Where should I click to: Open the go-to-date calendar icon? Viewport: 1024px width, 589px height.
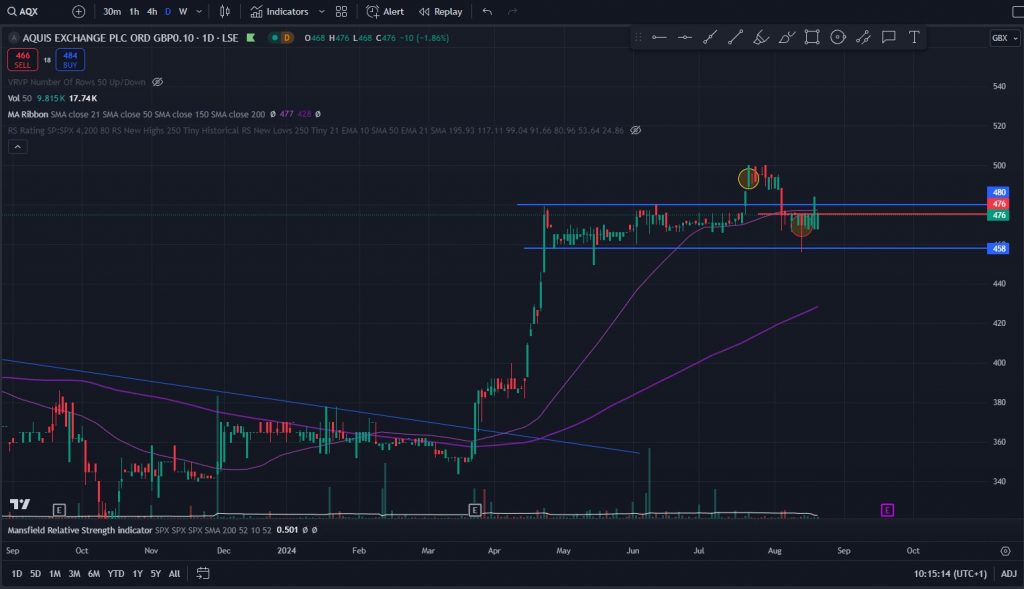coord(203,573)
